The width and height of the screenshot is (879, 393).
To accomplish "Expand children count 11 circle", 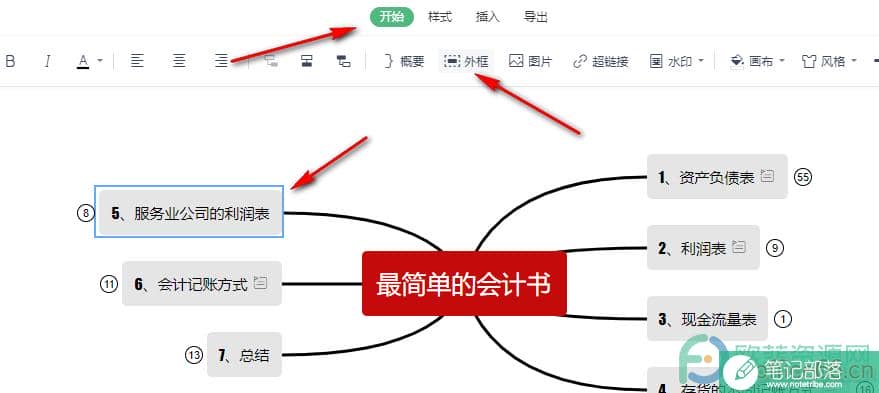I will [109, 284].
